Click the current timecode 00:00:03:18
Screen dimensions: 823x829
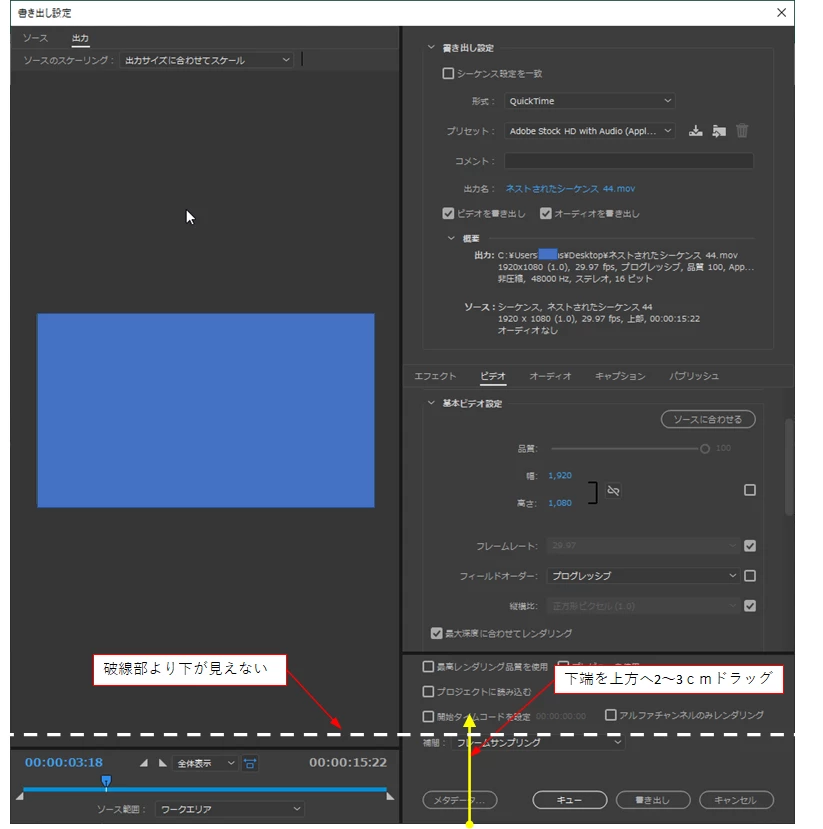pyautogui.click(x=64, y=762)
